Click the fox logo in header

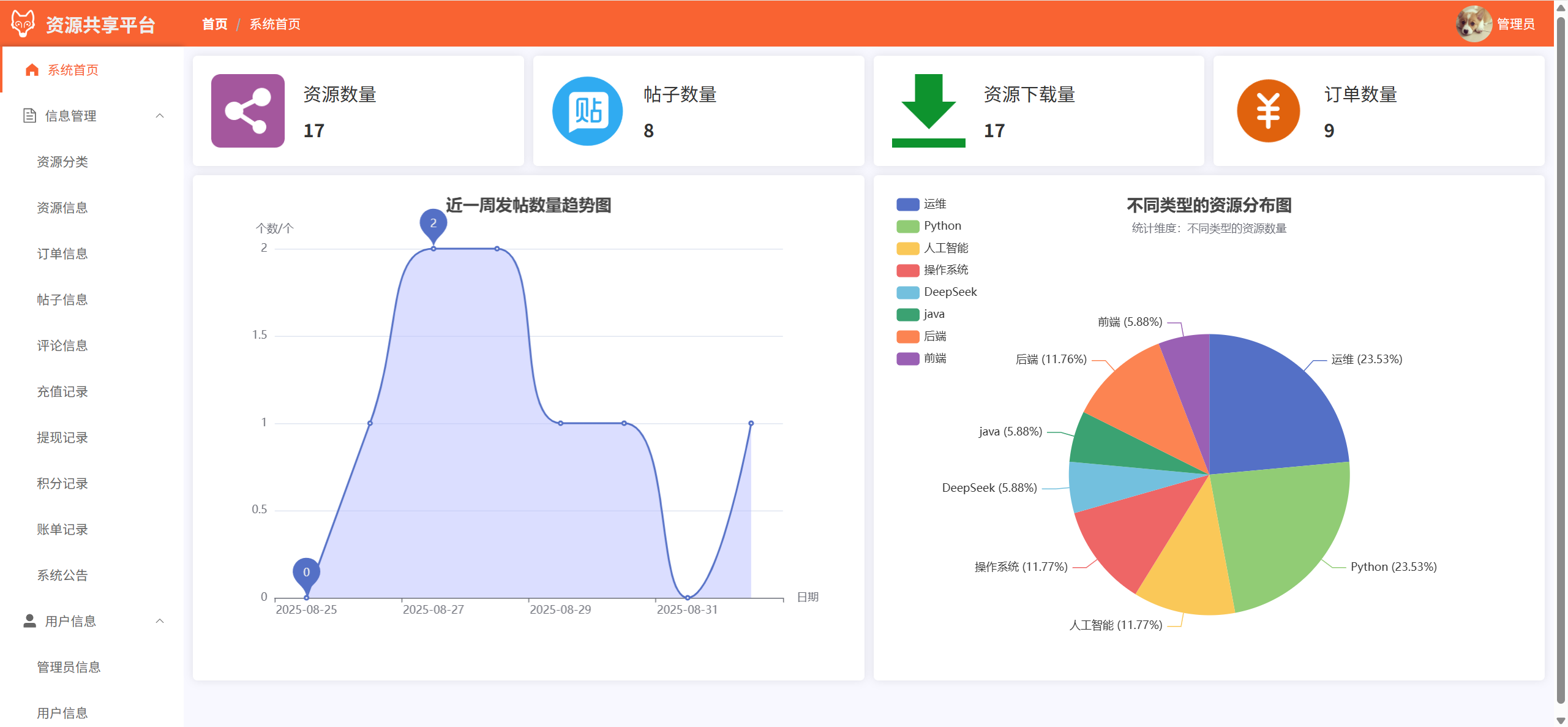pos(23,24)
